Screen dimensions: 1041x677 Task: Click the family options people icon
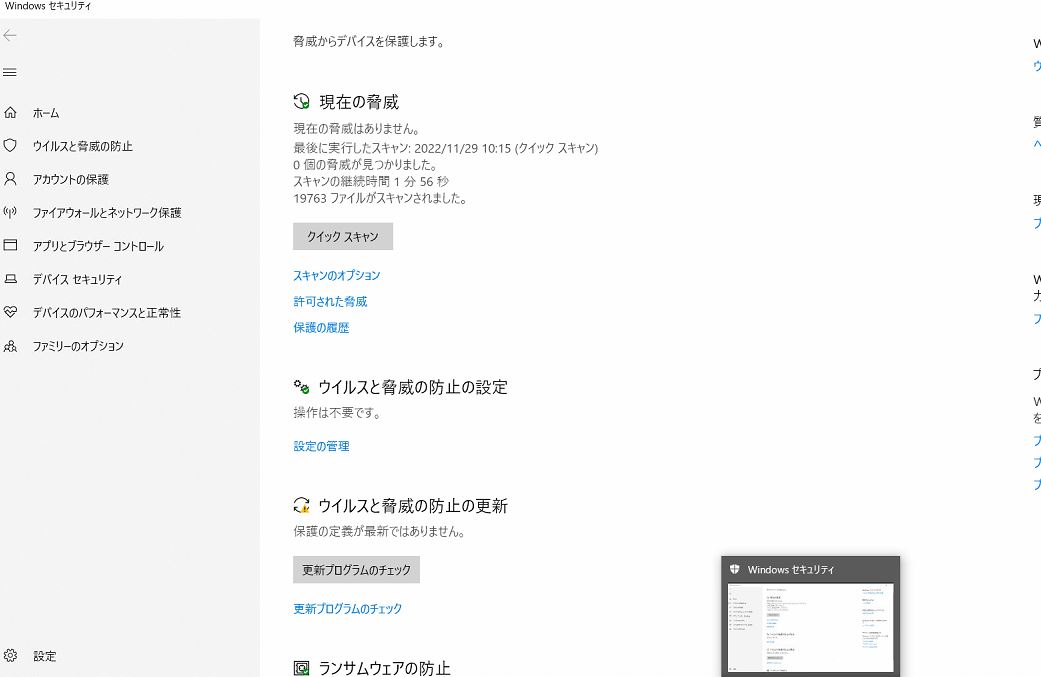(11, 346)
